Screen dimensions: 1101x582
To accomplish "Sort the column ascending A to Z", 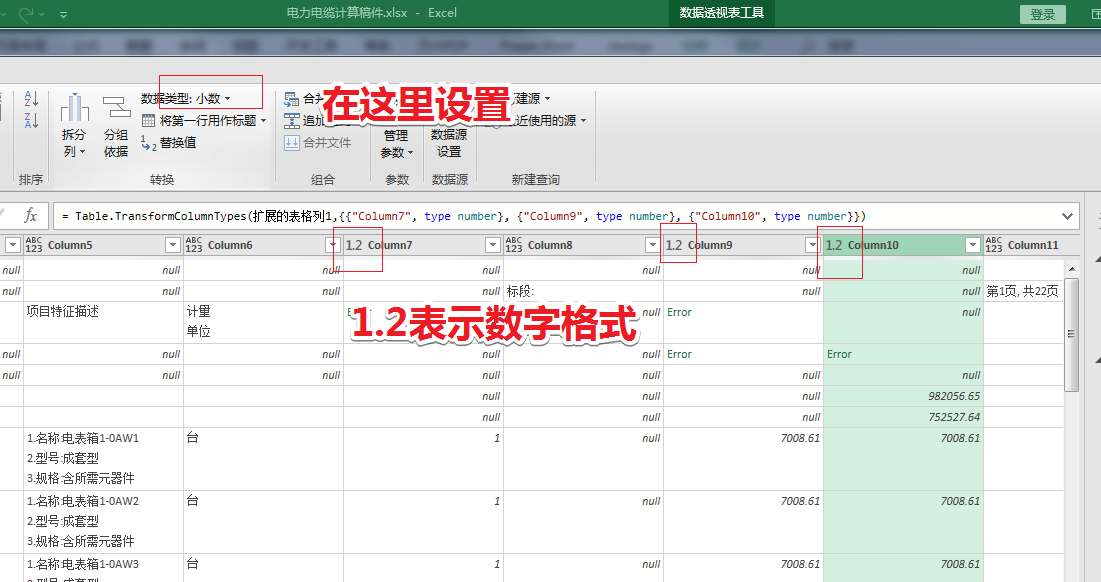I will (32, 98).
